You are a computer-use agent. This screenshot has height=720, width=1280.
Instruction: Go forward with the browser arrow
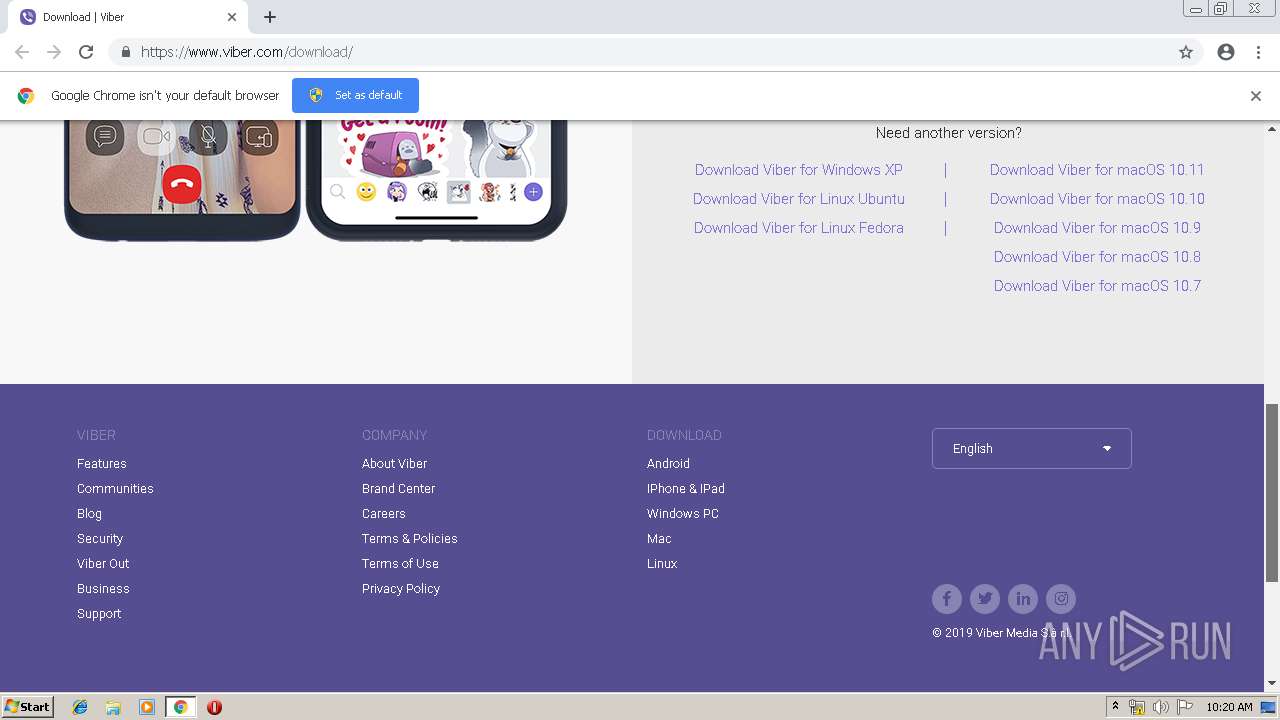pos(54,52)
